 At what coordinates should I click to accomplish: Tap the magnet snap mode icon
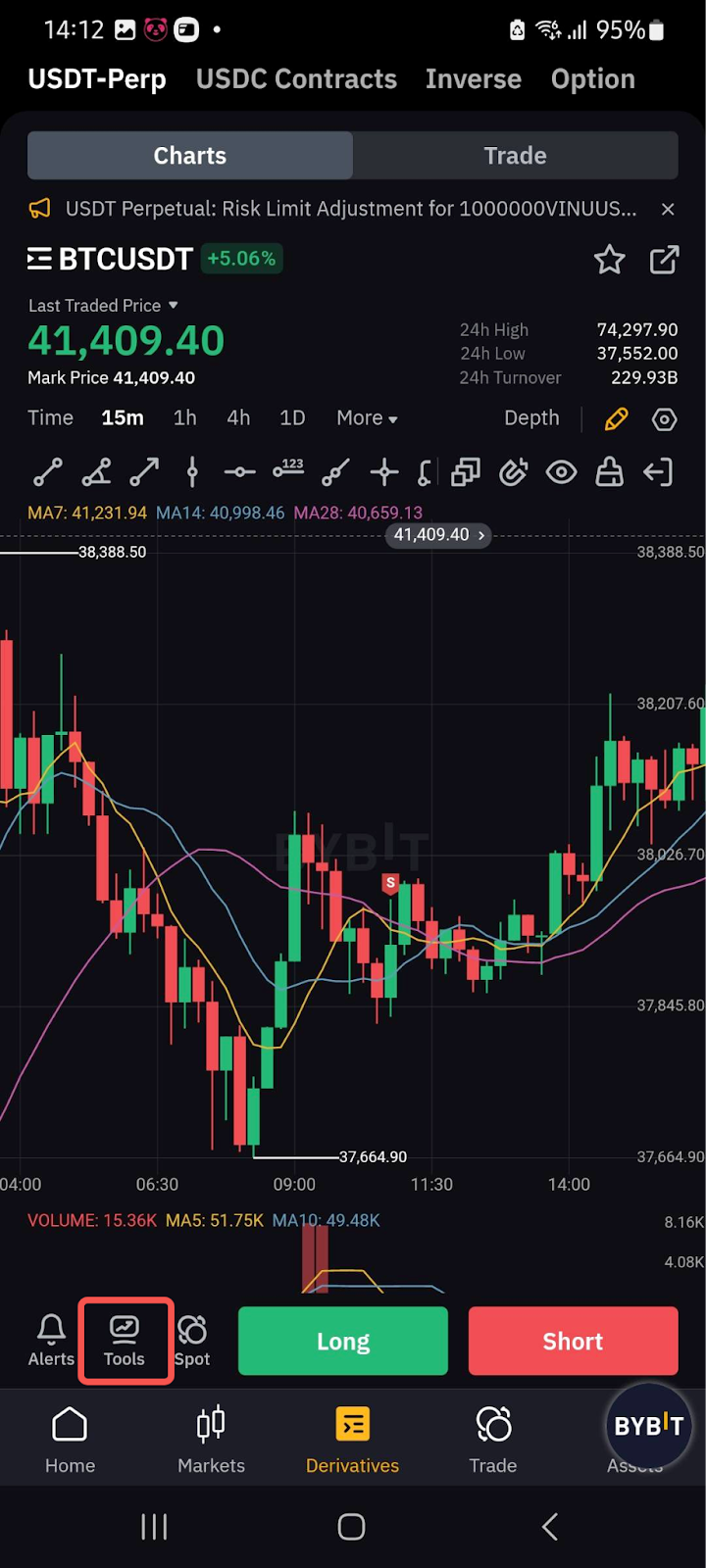pyautogui.click(x=513, y=472)
